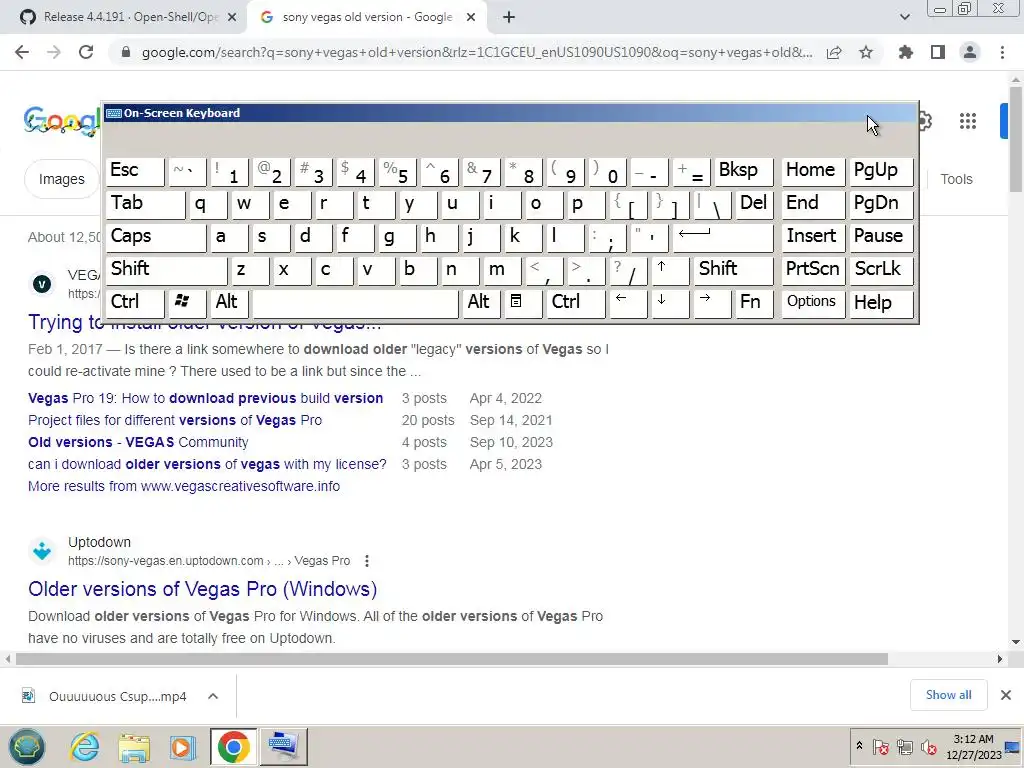Toggle right Ctrl key on On-Screen Keyboard
Image resolution: width=1024 pixels, height=768 pixels.
coord(575,302)
